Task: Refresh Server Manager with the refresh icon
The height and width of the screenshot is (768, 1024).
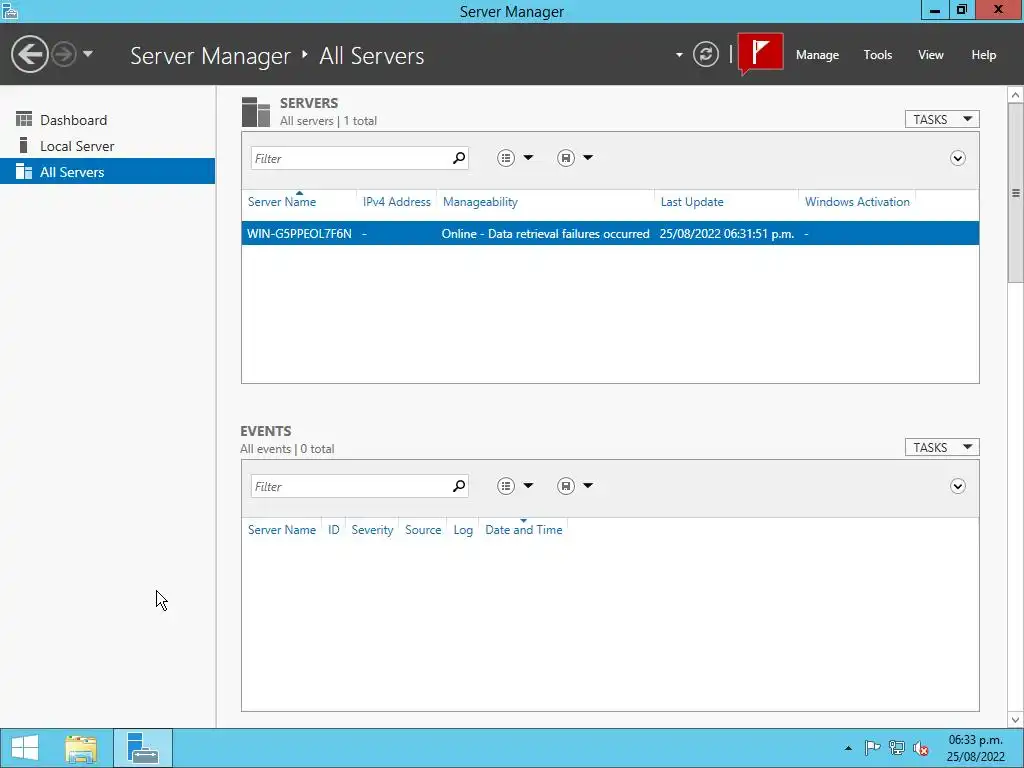Action: [x=705, y=54]
